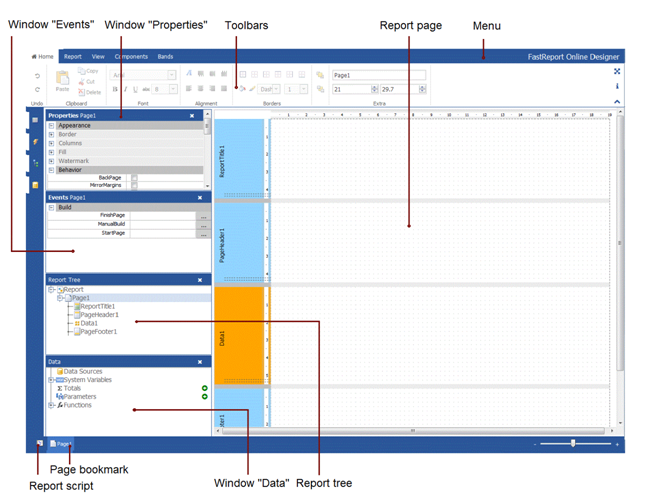Open the Components ribbon tab
Image resolution: width=650 pixels, height=502 pixels.
click(131, 57)
